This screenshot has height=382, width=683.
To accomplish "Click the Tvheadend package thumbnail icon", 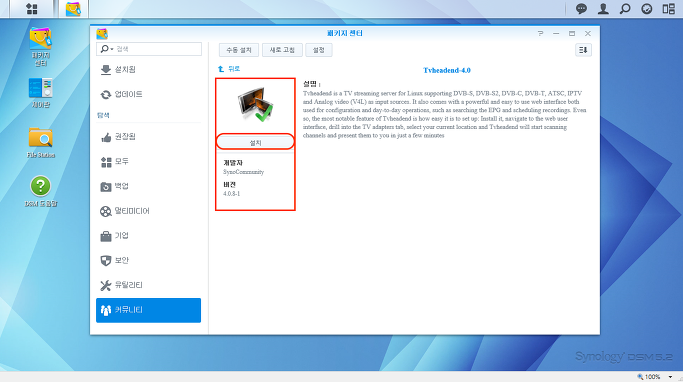I will (x=255, y=105).
